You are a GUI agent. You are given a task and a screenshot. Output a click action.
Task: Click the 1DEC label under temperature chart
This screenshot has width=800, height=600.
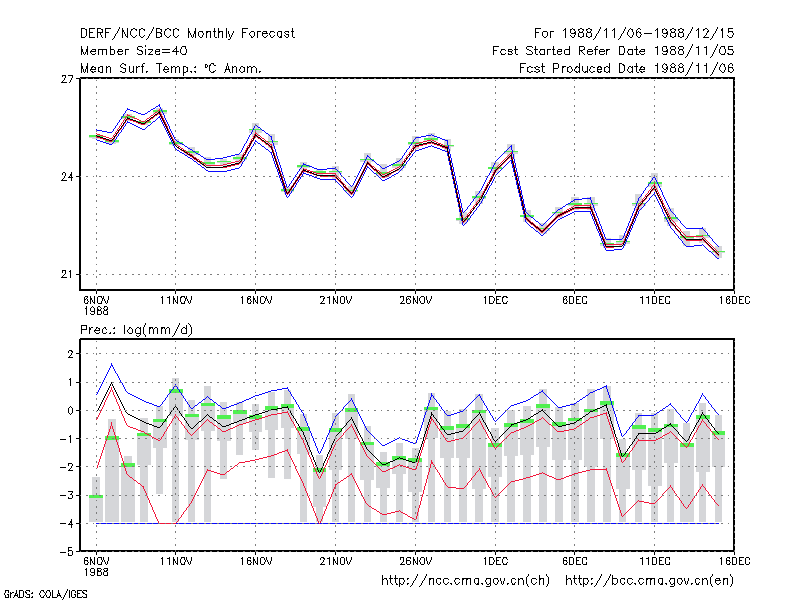pyautogui.click(x=495, y=300)
